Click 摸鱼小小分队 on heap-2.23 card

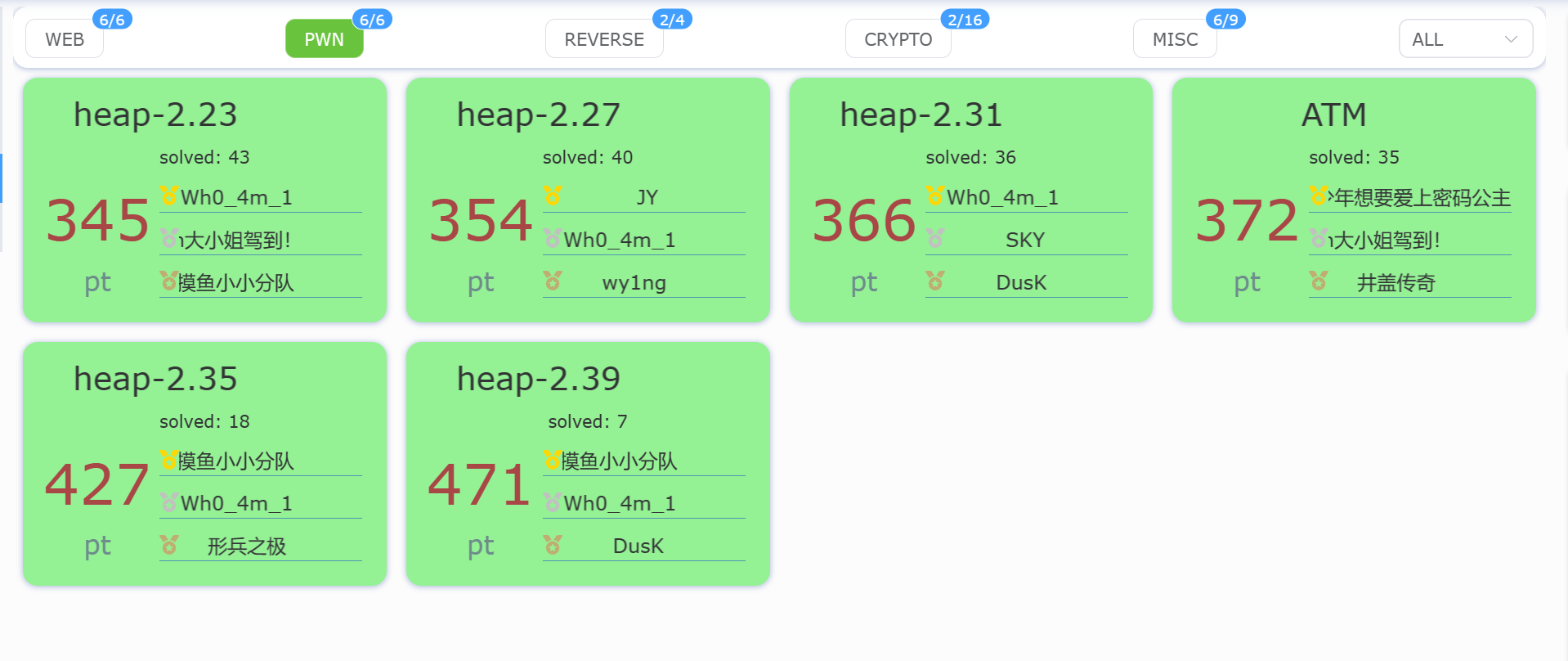pyautogui.click(x=236, y=283)
